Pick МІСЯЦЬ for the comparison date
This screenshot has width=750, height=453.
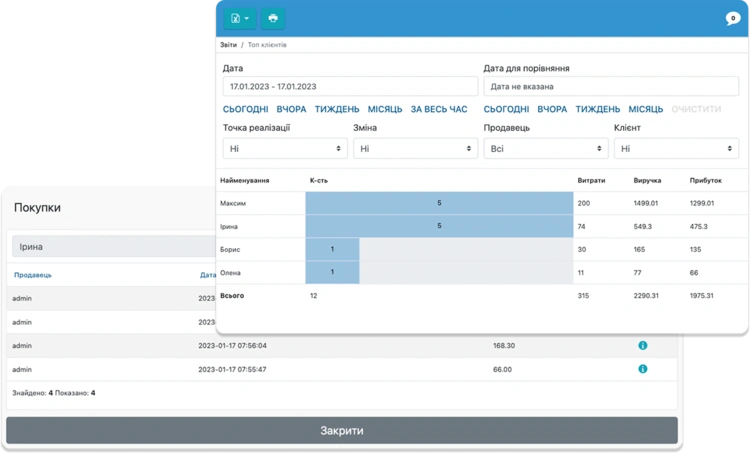646,110
